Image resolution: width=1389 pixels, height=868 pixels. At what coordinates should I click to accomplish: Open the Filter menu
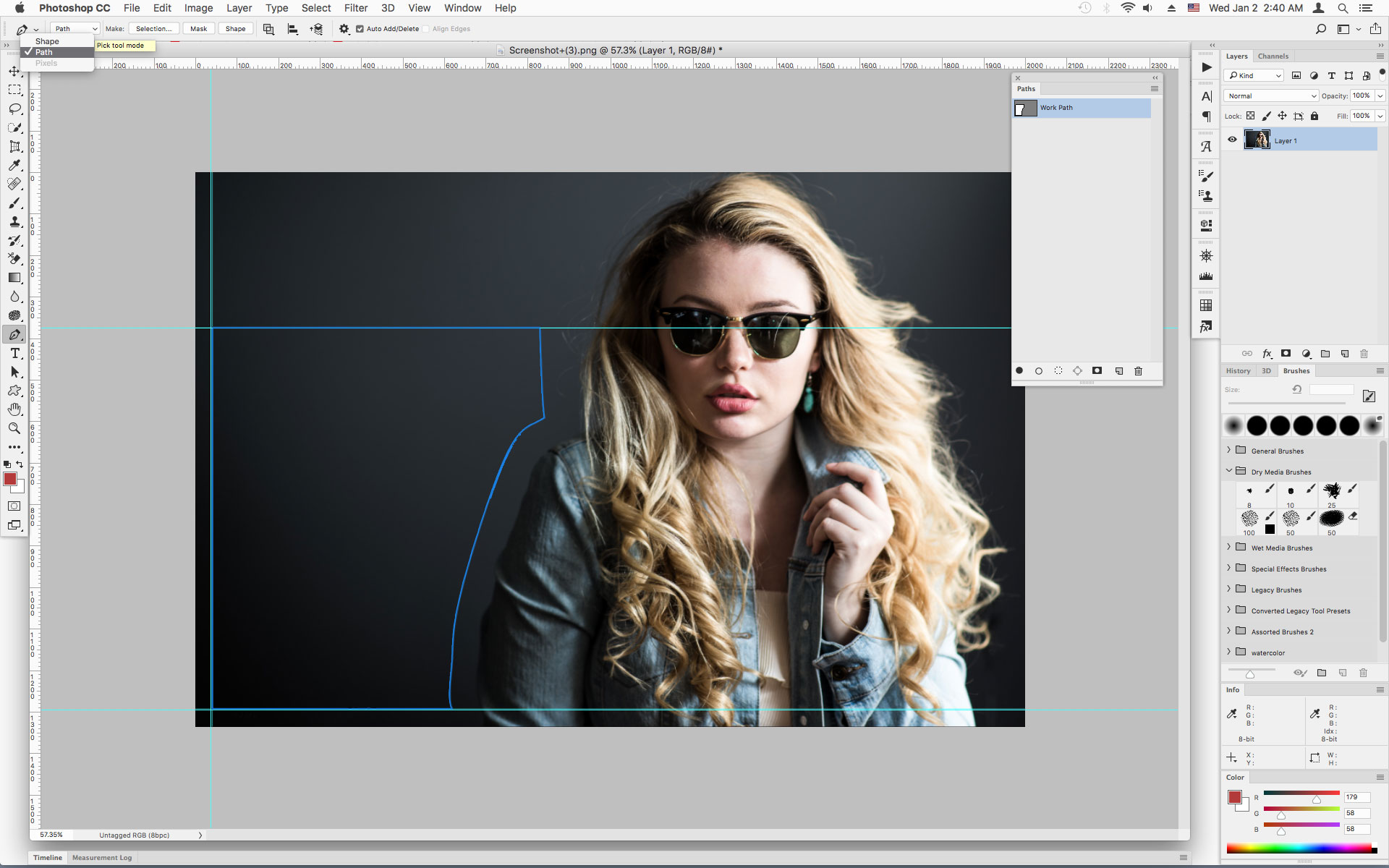[356, 8]
